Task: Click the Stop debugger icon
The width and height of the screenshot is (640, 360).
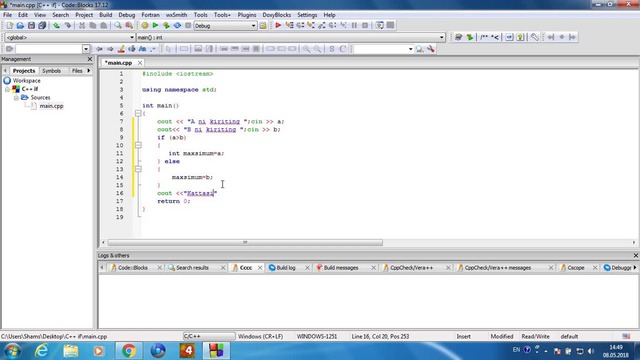Action: click(365, 25)
